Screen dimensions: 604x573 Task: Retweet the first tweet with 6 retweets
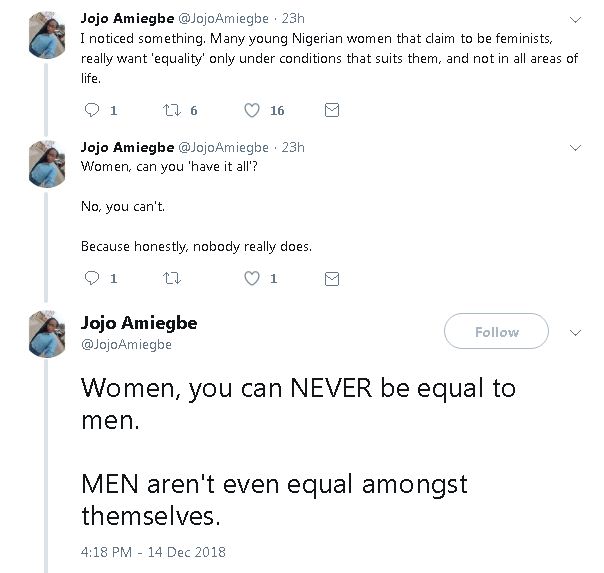point(171,110)
